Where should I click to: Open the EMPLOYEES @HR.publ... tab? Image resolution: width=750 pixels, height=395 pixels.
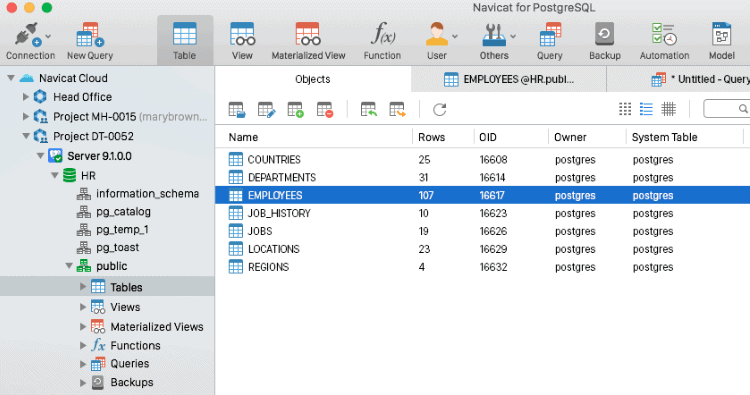coord(509,79)
